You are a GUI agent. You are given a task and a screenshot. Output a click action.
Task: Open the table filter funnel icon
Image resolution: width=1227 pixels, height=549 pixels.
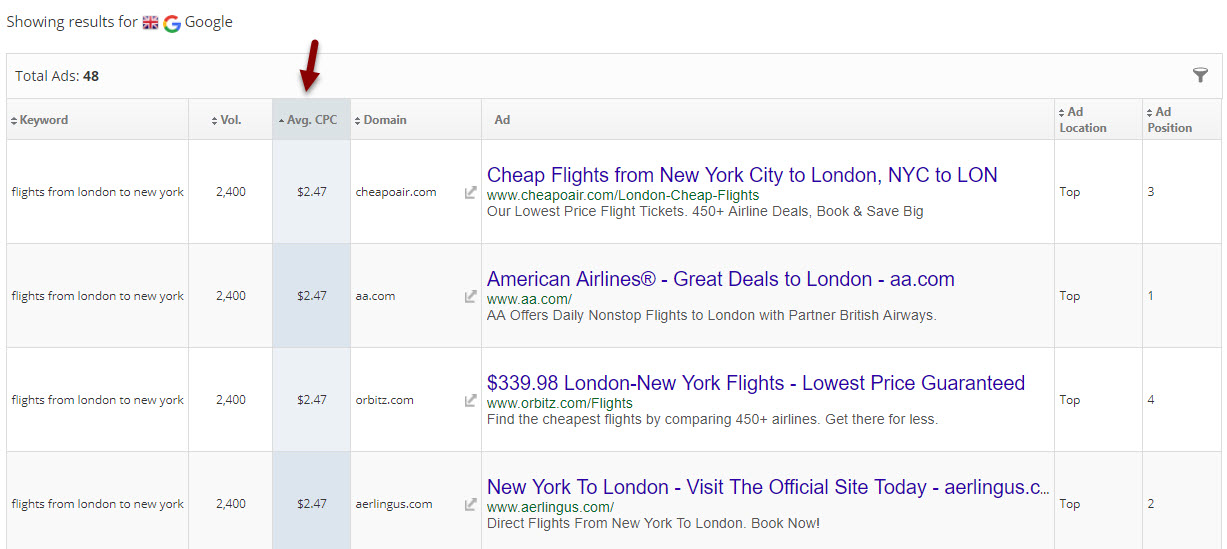tap(1200, 76)
